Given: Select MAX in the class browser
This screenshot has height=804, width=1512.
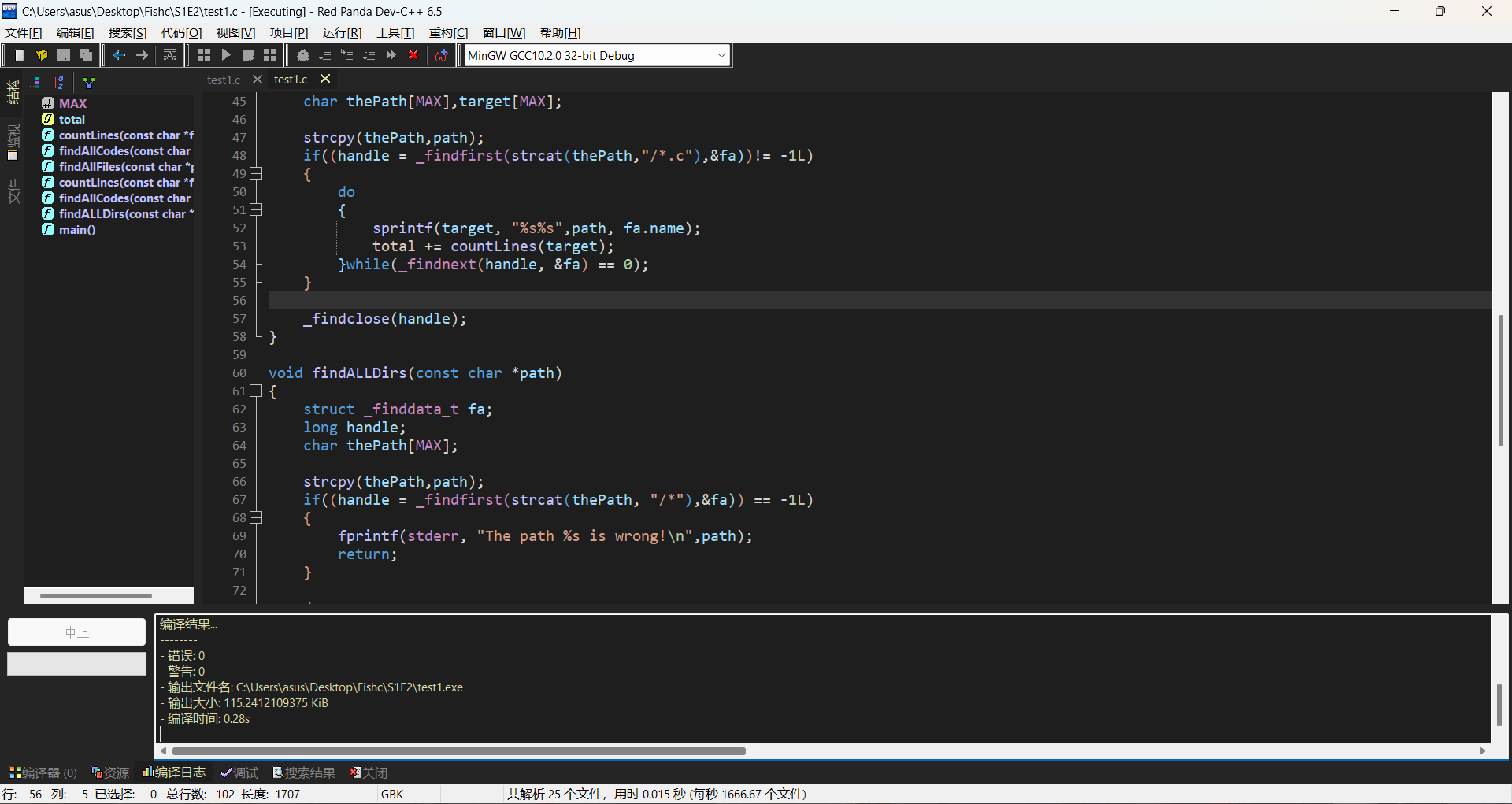Looking at the screenshot, I should click(72, 103).
